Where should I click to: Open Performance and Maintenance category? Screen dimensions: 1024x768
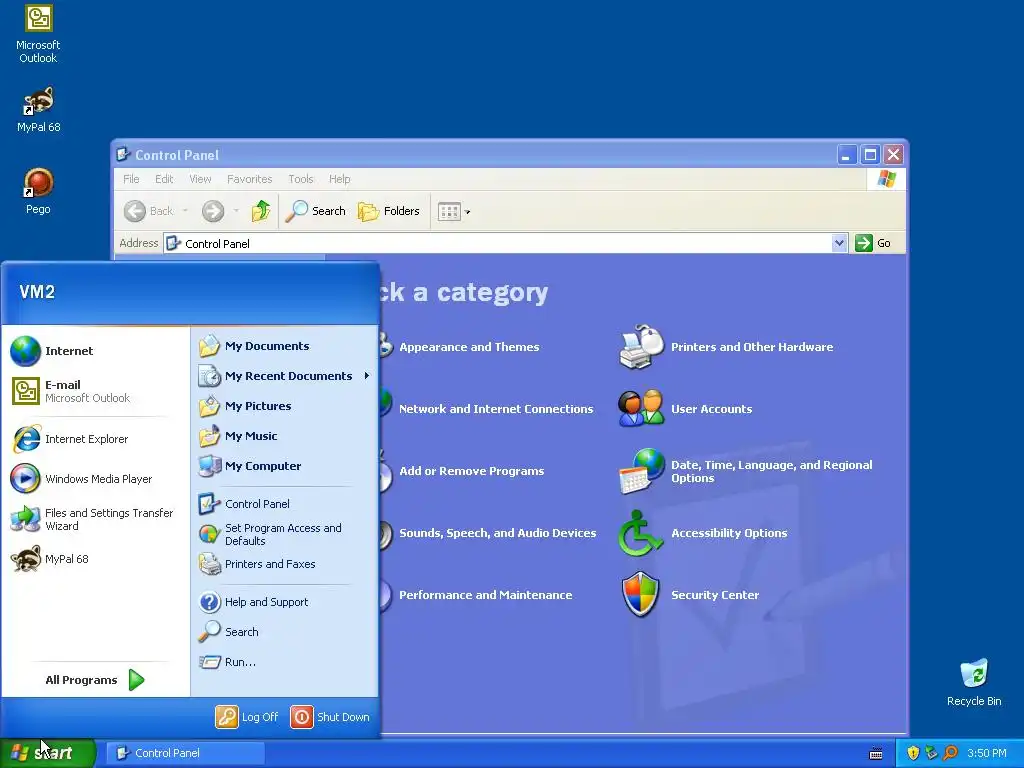coord(485,595)
